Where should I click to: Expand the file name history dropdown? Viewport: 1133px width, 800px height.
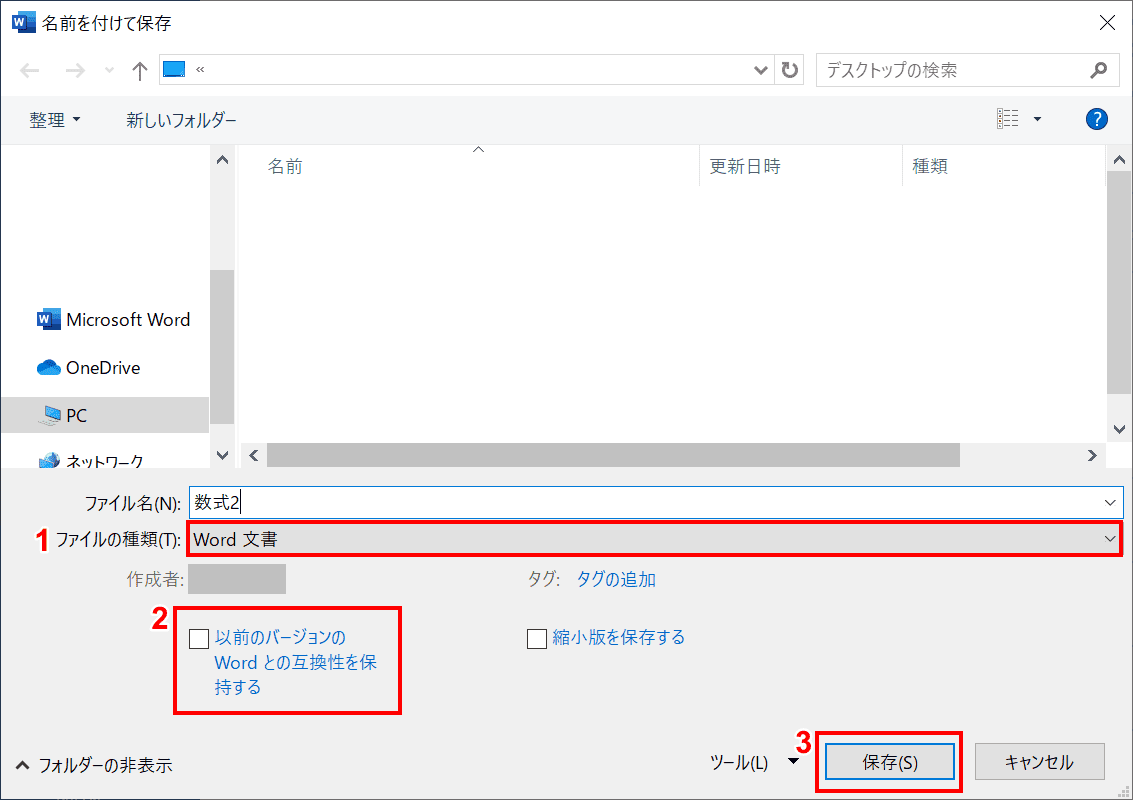click(x=1110, y=503)
